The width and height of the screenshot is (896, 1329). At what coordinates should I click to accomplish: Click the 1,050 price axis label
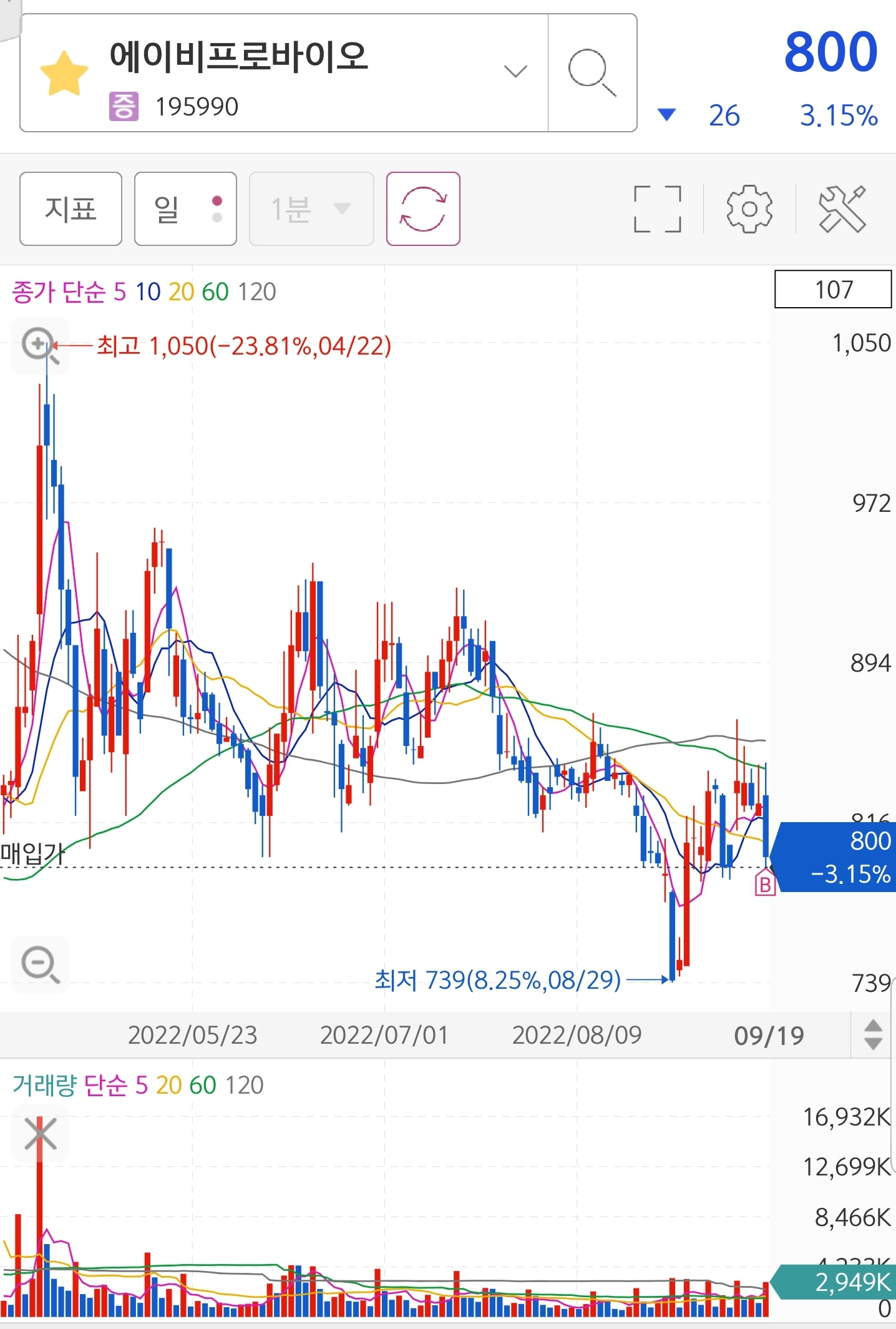[x=862, y=343]
